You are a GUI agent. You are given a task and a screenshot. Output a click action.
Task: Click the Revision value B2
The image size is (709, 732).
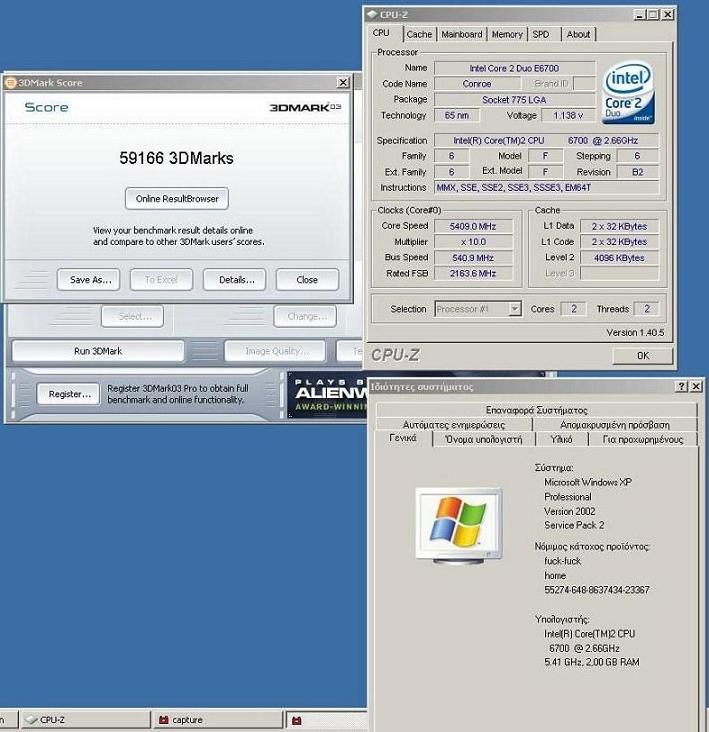[638, 172]
